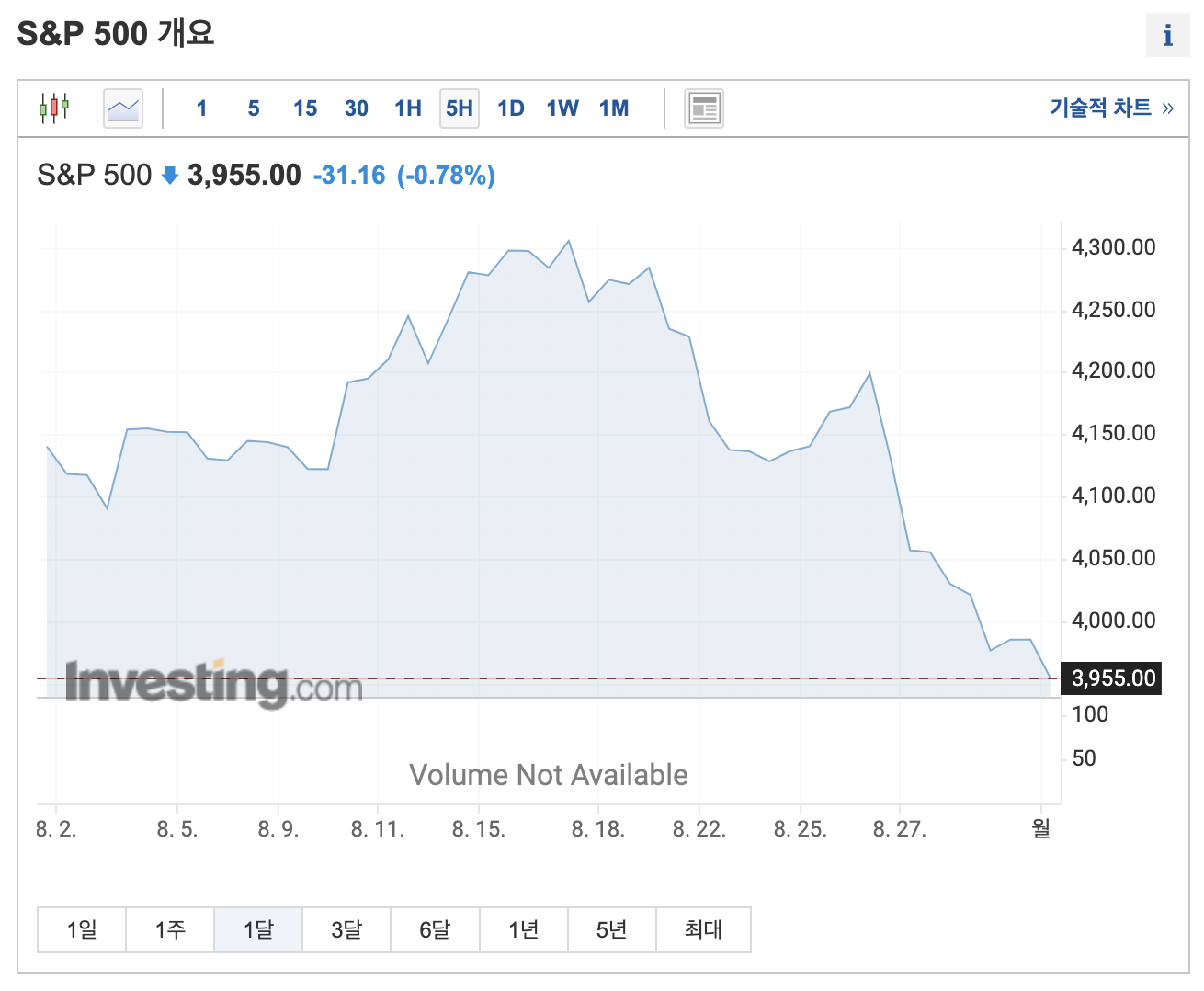
Task: Click the volume axis label 100
Action: (x=1090, y=714)
